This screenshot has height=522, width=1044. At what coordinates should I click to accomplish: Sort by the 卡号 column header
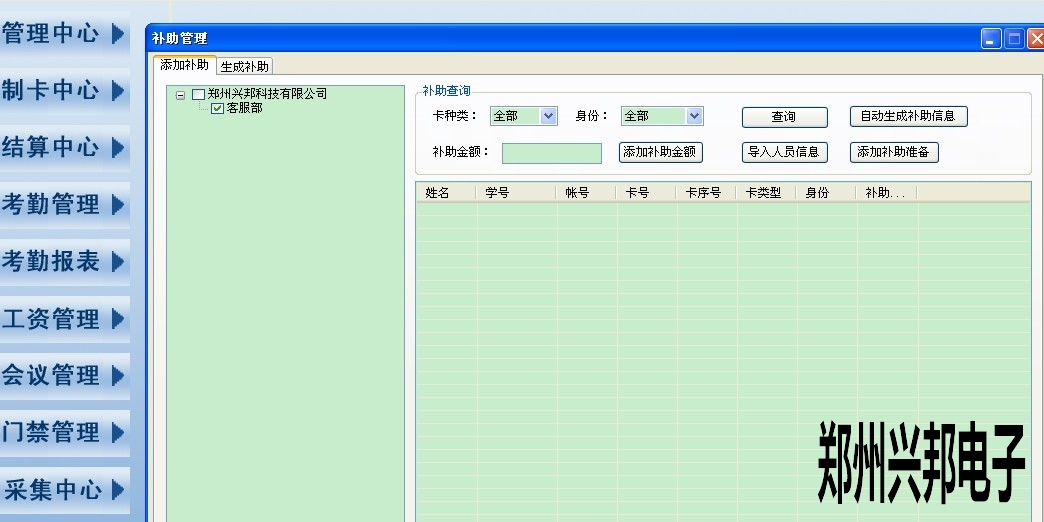pos(646,192)
